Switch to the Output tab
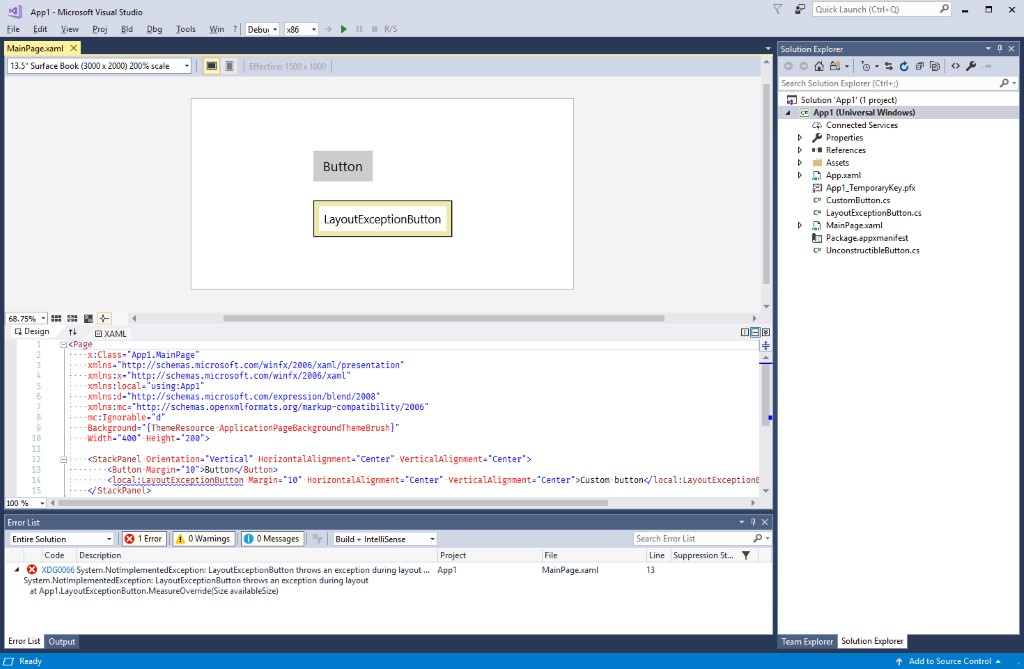 (x=62, y=641)
